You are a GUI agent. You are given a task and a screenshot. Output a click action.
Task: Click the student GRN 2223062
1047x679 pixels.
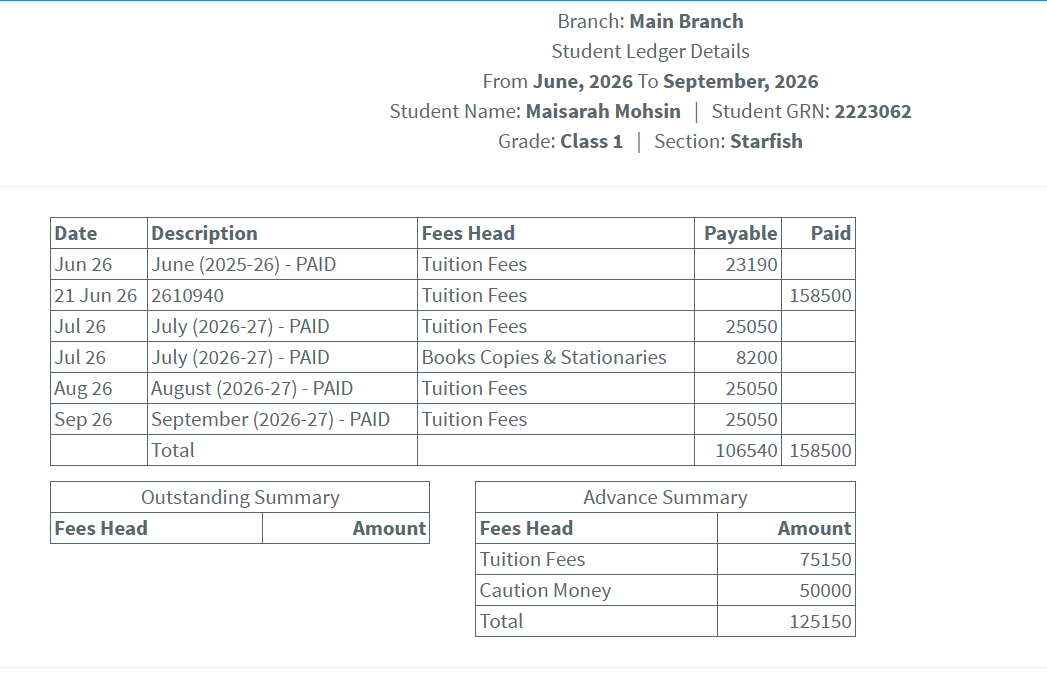(873, 111)
